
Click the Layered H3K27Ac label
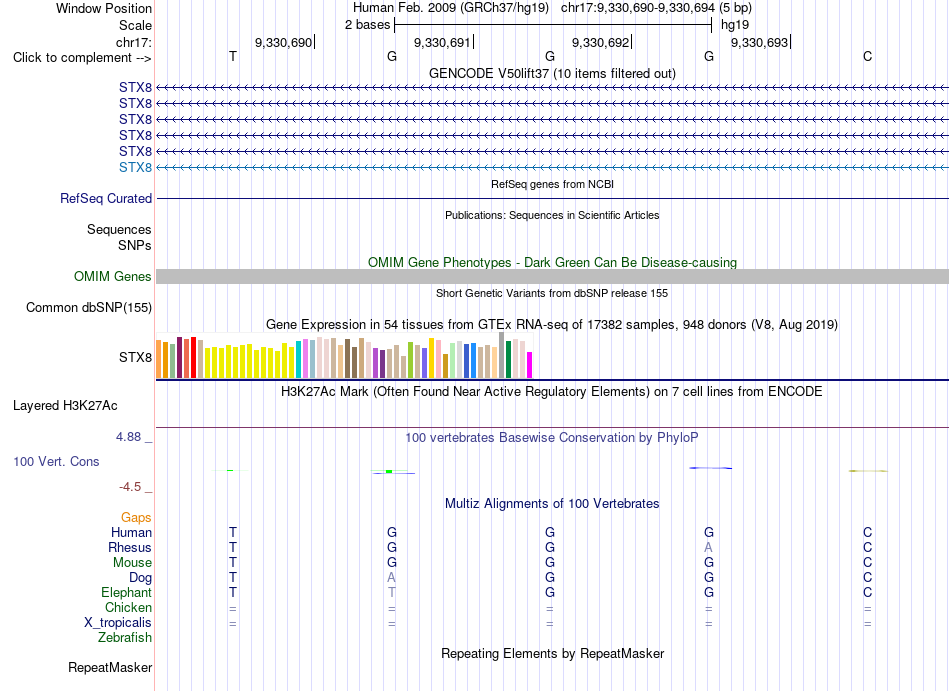[x=65, y=406]
